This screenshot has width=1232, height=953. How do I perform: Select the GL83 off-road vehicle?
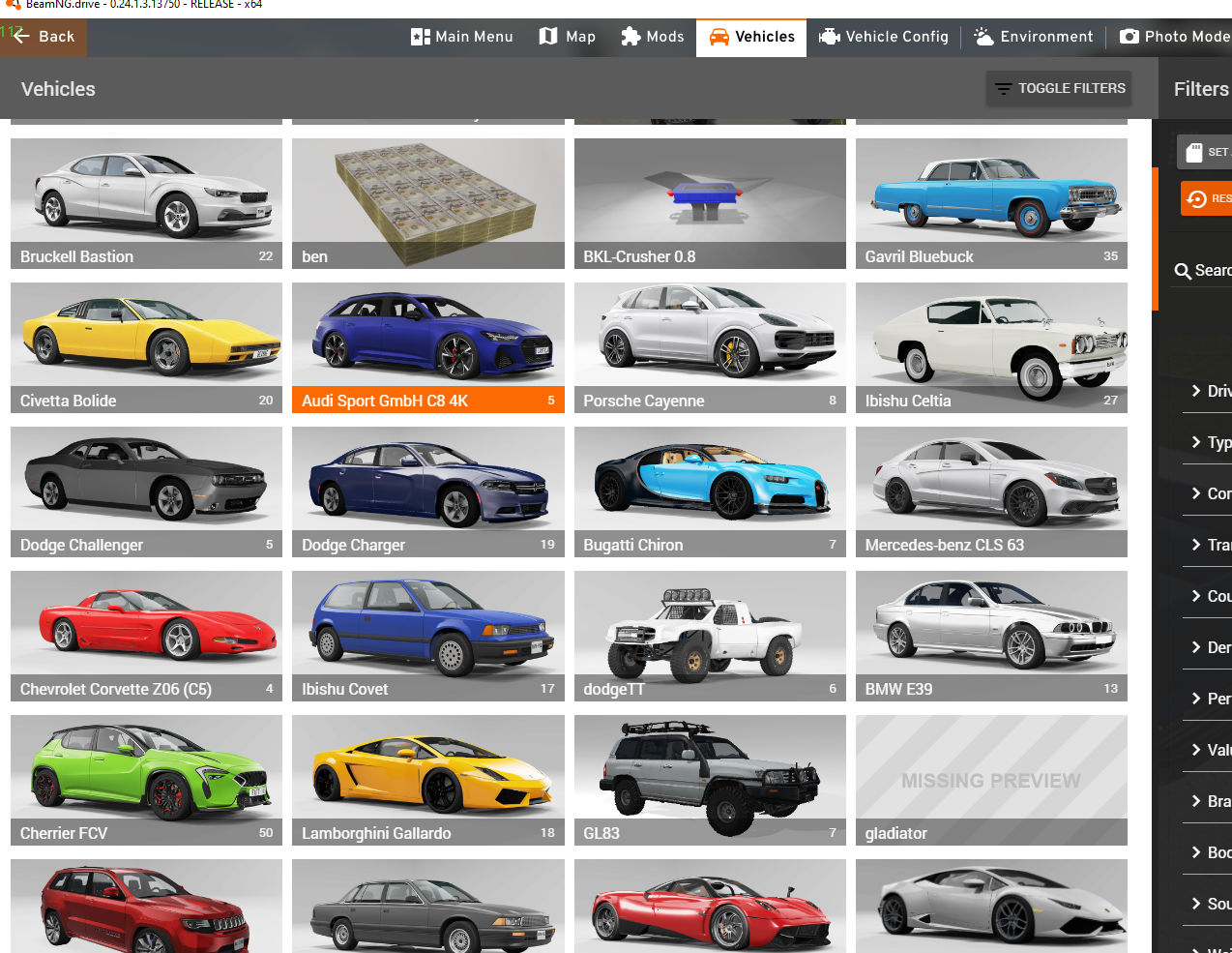pyautogui.click(x=710, y=780)
